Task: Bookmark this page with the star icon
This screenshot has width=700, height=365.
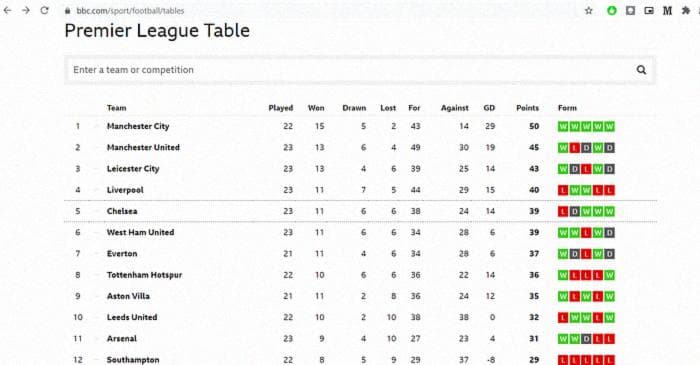Action: [x=589, y=11]
